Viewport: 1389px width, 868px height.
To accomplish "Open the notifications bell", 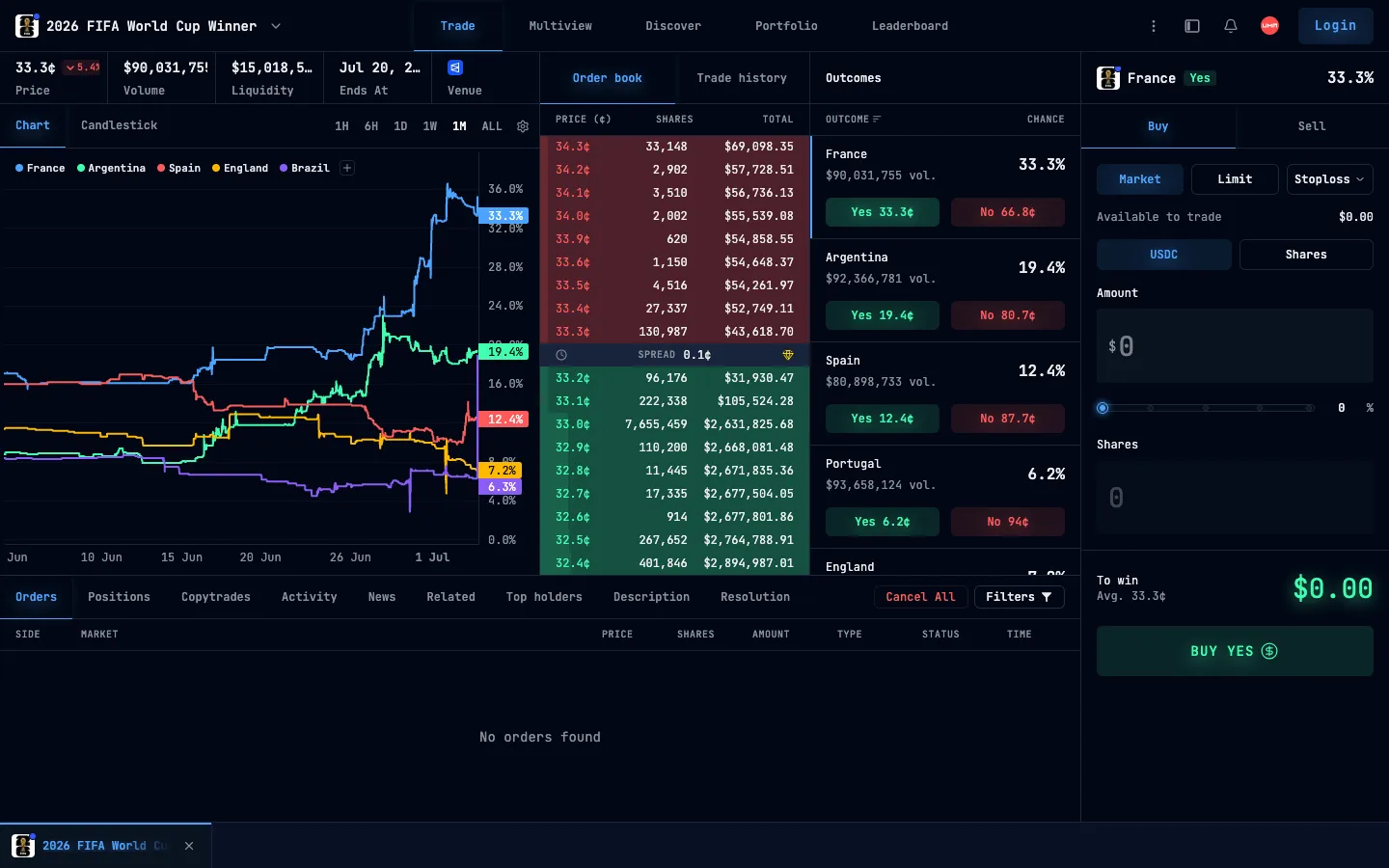I will (x=1231, y=26).
